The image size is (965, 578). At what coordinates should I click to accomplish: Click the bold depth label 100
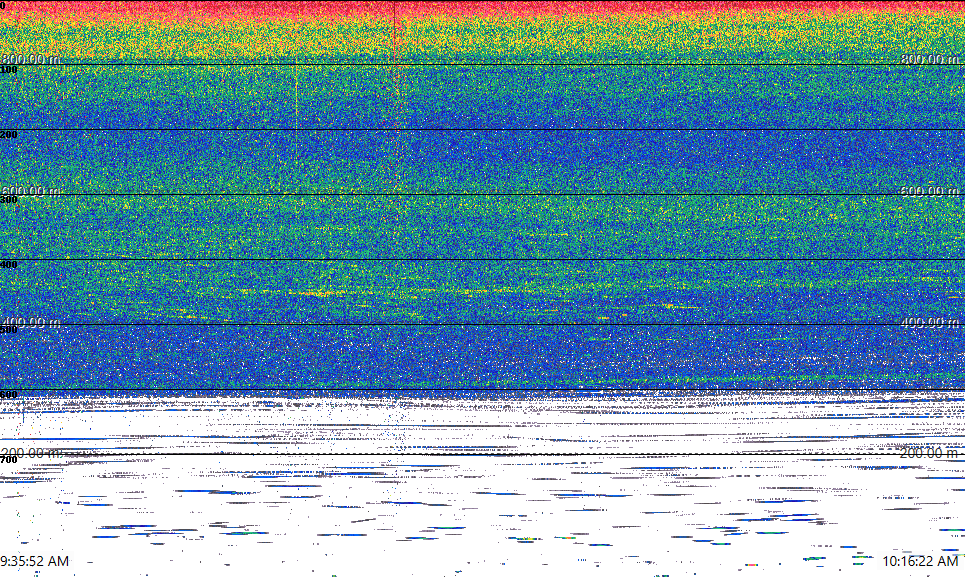9,70
